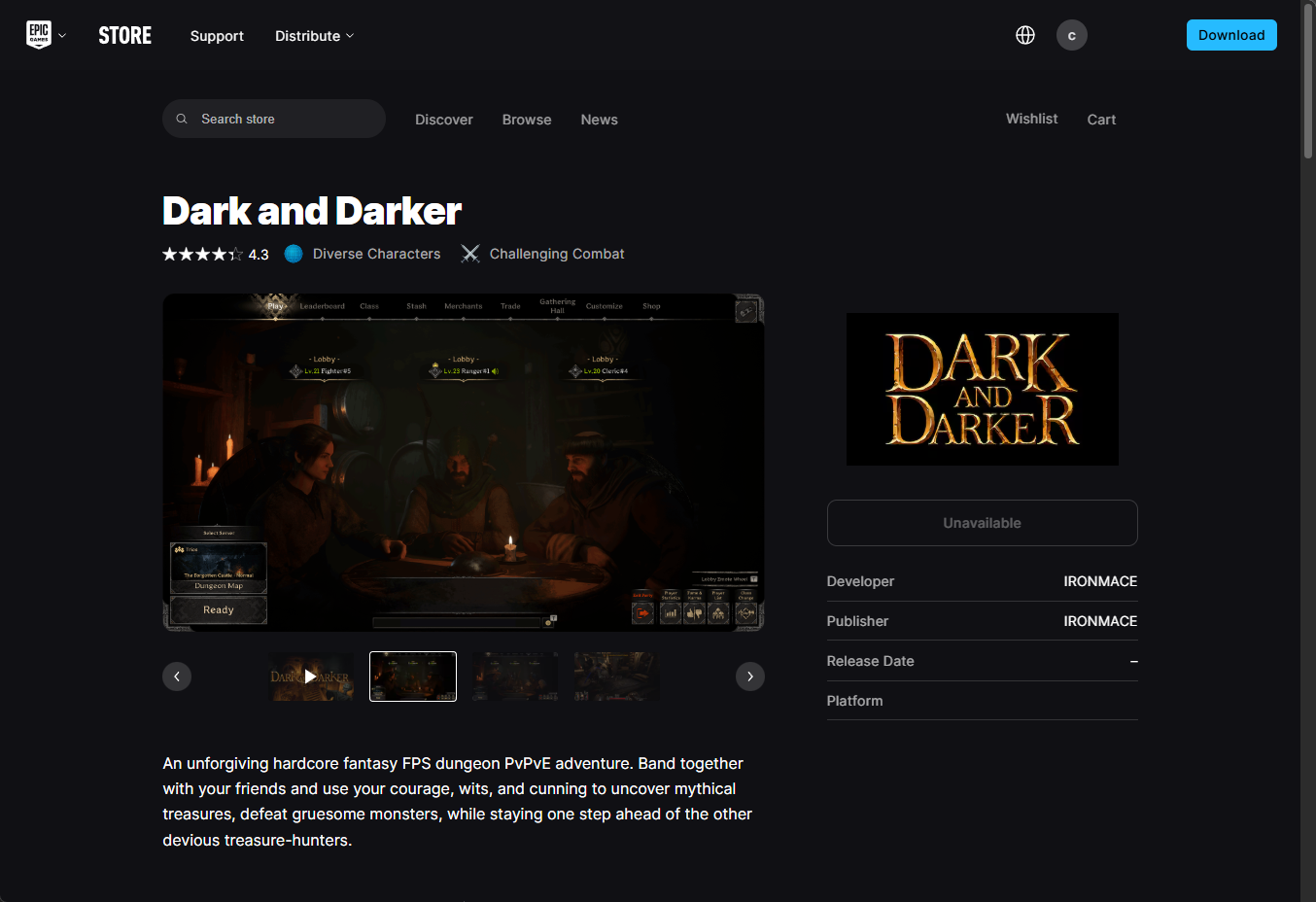Viewport: 1316px width, 902px height.
Task: Click the game description paragraph
Action: tap(458, 802)
